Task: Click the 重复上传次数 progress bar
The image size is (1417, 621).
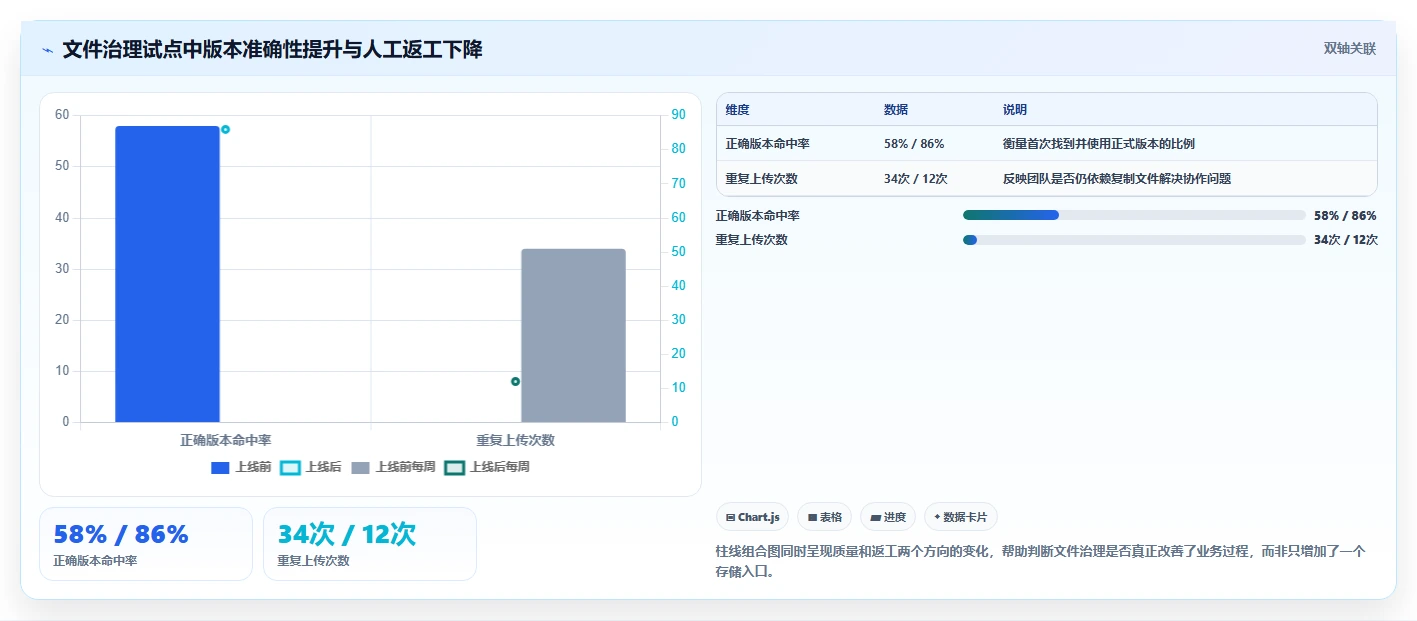Action: coord(1134,239)
